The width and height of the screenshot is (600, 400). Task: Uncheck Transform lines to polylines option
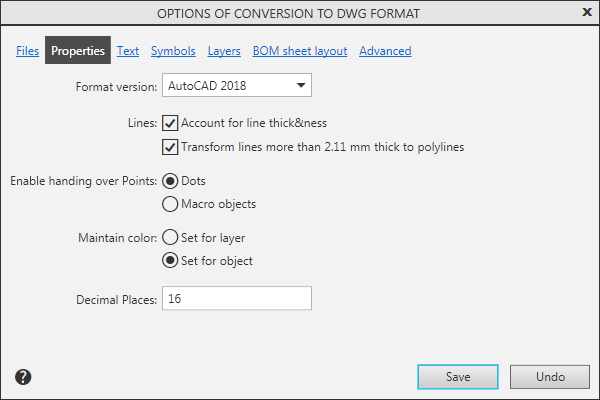pyautogui.click(x=170, y=147)
